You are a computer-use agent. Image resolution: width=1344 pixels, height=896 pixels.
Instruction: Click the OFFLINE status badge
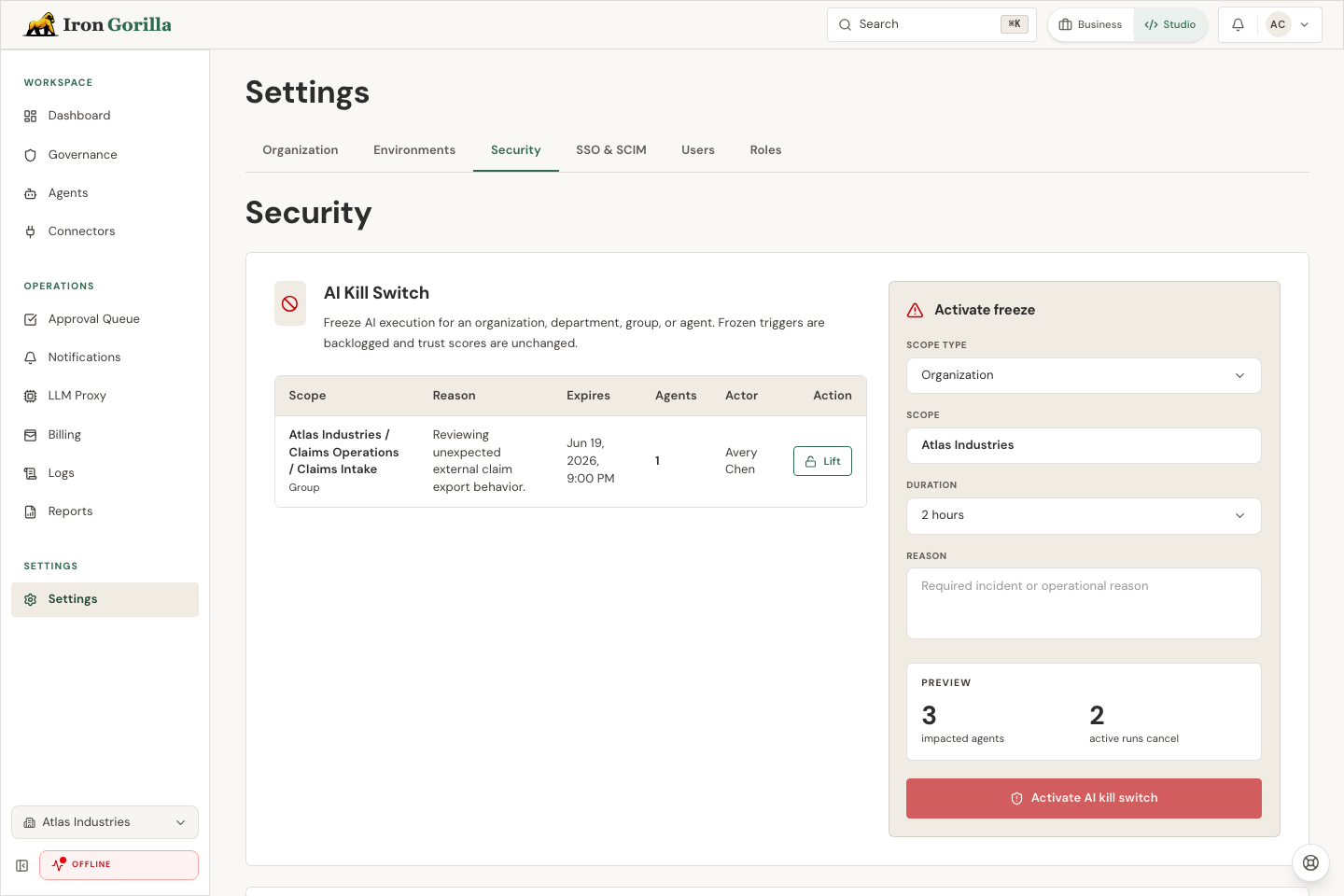pos(119,865)
